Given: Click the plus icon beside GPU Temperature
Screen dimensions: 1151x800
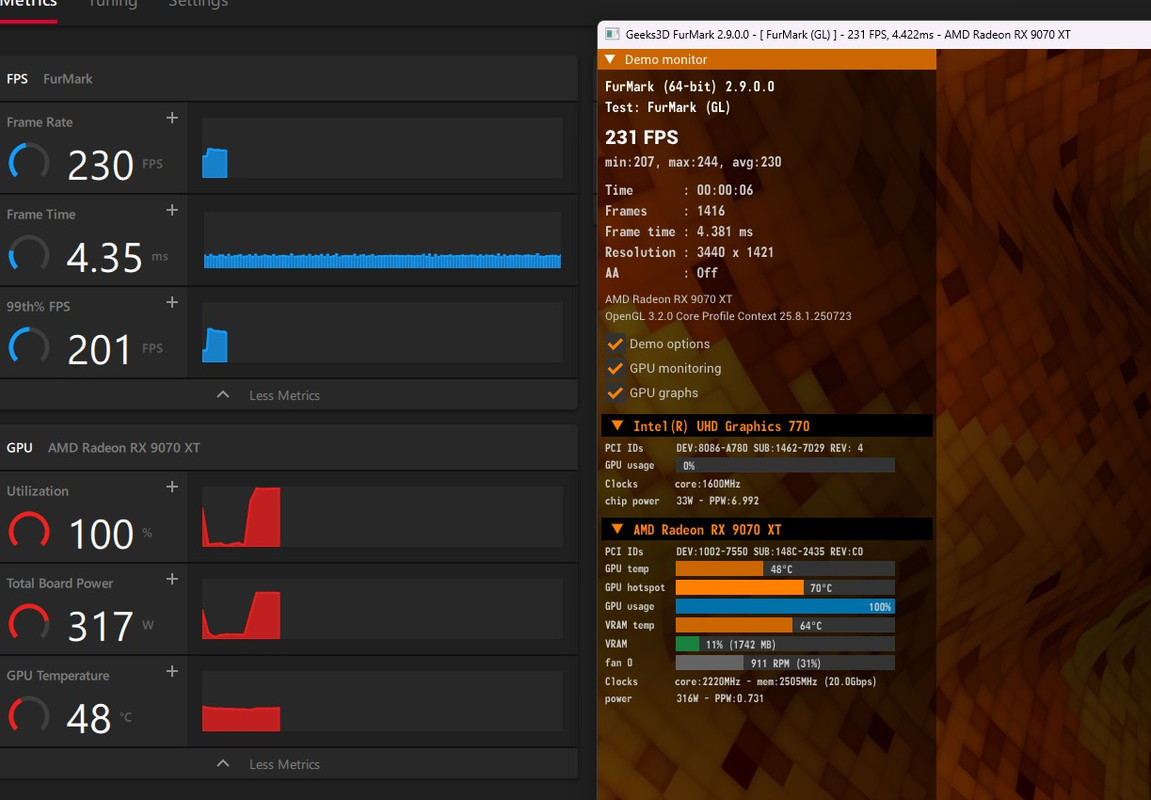Looking at the screenshot, I should [172, 672].
